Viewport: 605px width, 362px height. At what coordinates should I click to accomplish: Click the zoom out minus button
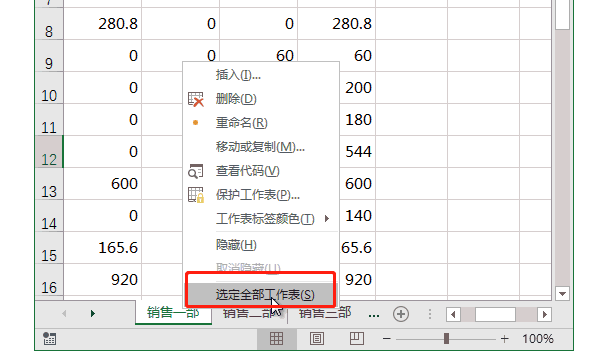(387, 339)
